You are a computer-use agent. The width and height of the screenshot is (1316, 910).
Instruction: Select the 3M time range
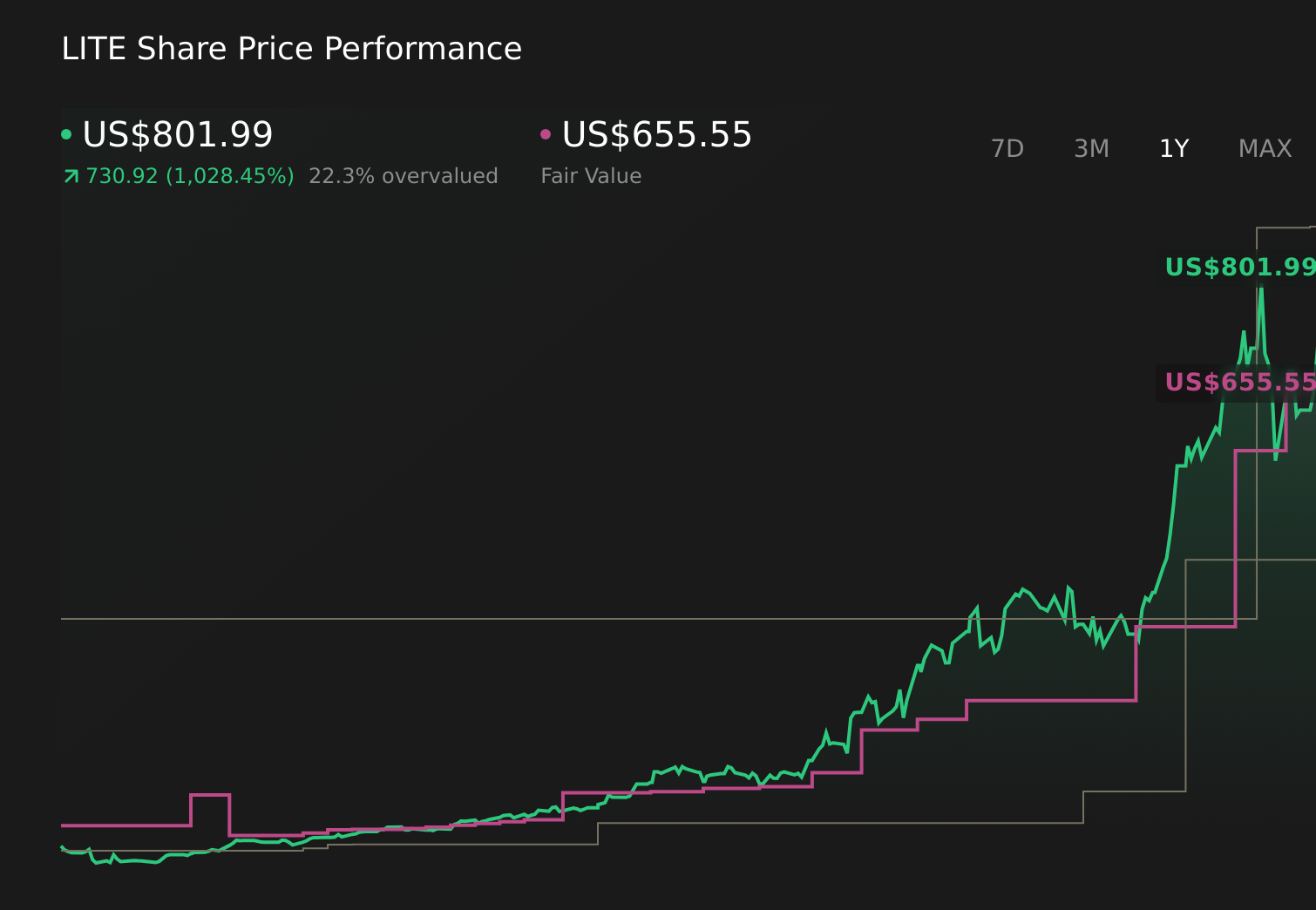click(x=1091, y=149)
